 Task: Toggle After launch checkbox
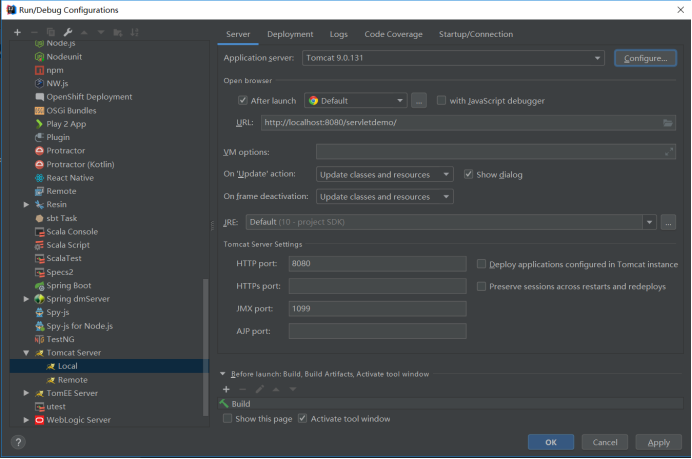point(243,100)
